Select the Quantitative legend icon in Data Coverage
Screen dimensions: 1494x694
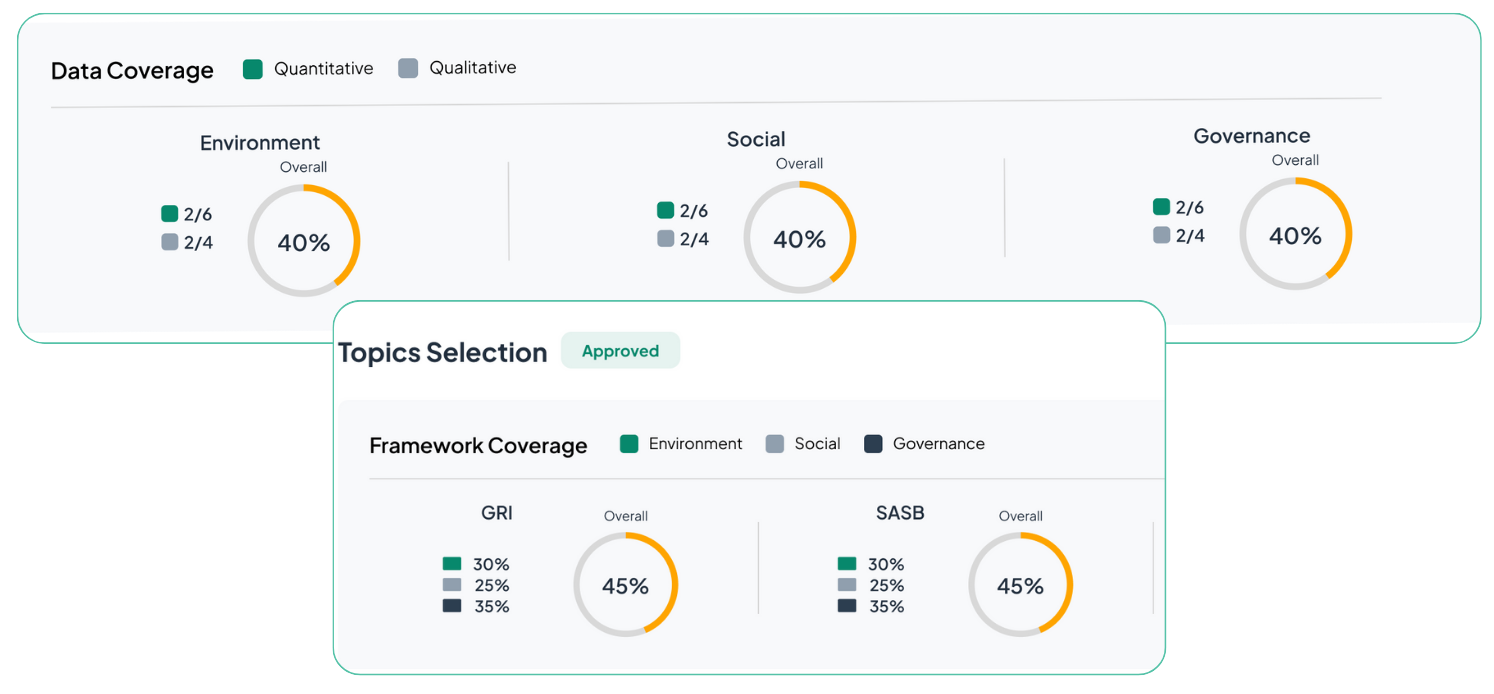pyautogui.click(x=253, y=68)
